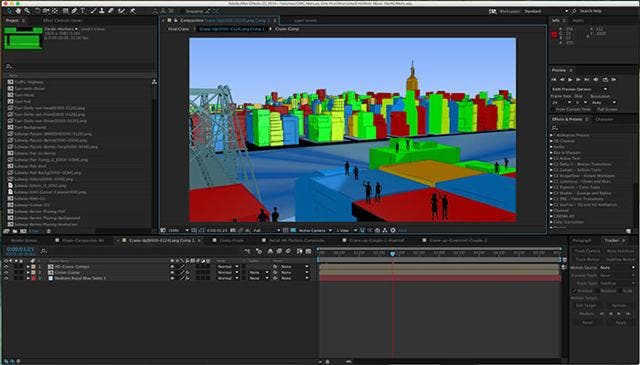Image resolution: width=640 pixels, height=365 pixels.
Task: Hide the Medium Royal Blue Solid layer
Action: pyautogui.click(x=6, y=278)
